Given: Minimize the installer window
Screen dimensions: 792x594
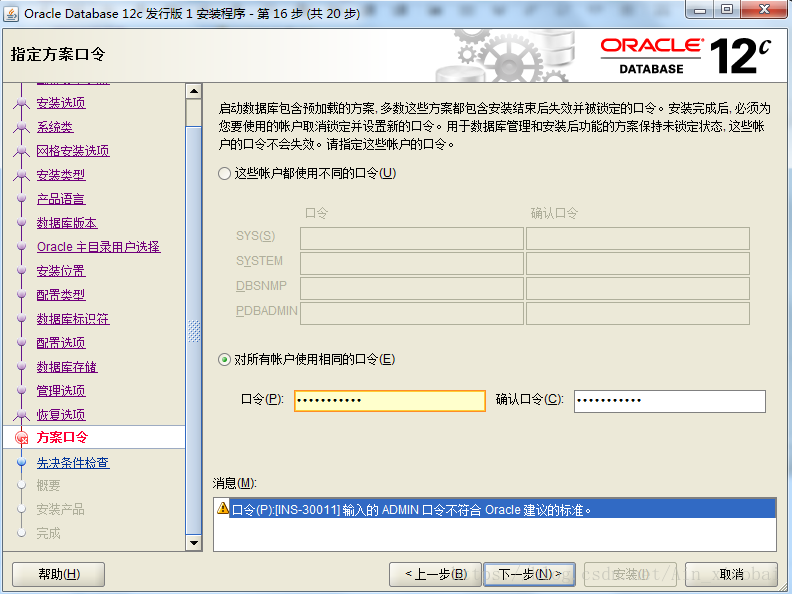Looking at the screenshot, I should (x=700, y=10).
